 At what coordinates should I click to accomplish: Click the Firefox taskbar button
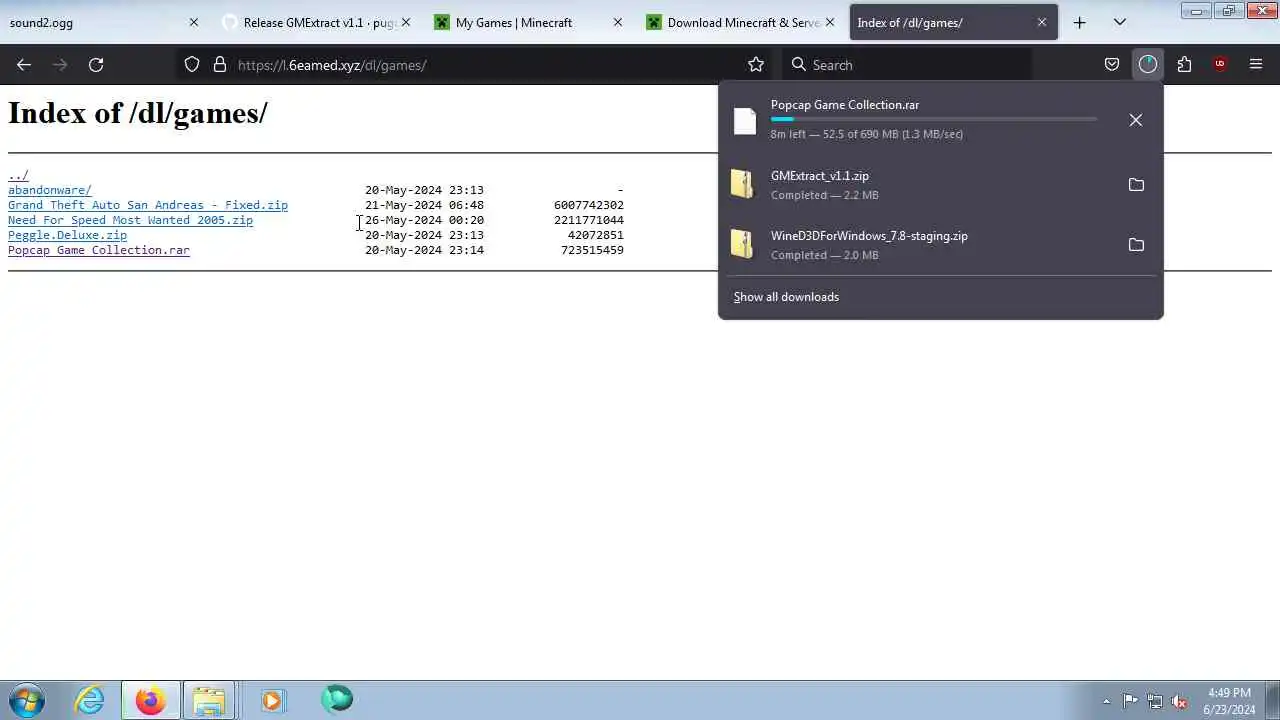[151, 700]
